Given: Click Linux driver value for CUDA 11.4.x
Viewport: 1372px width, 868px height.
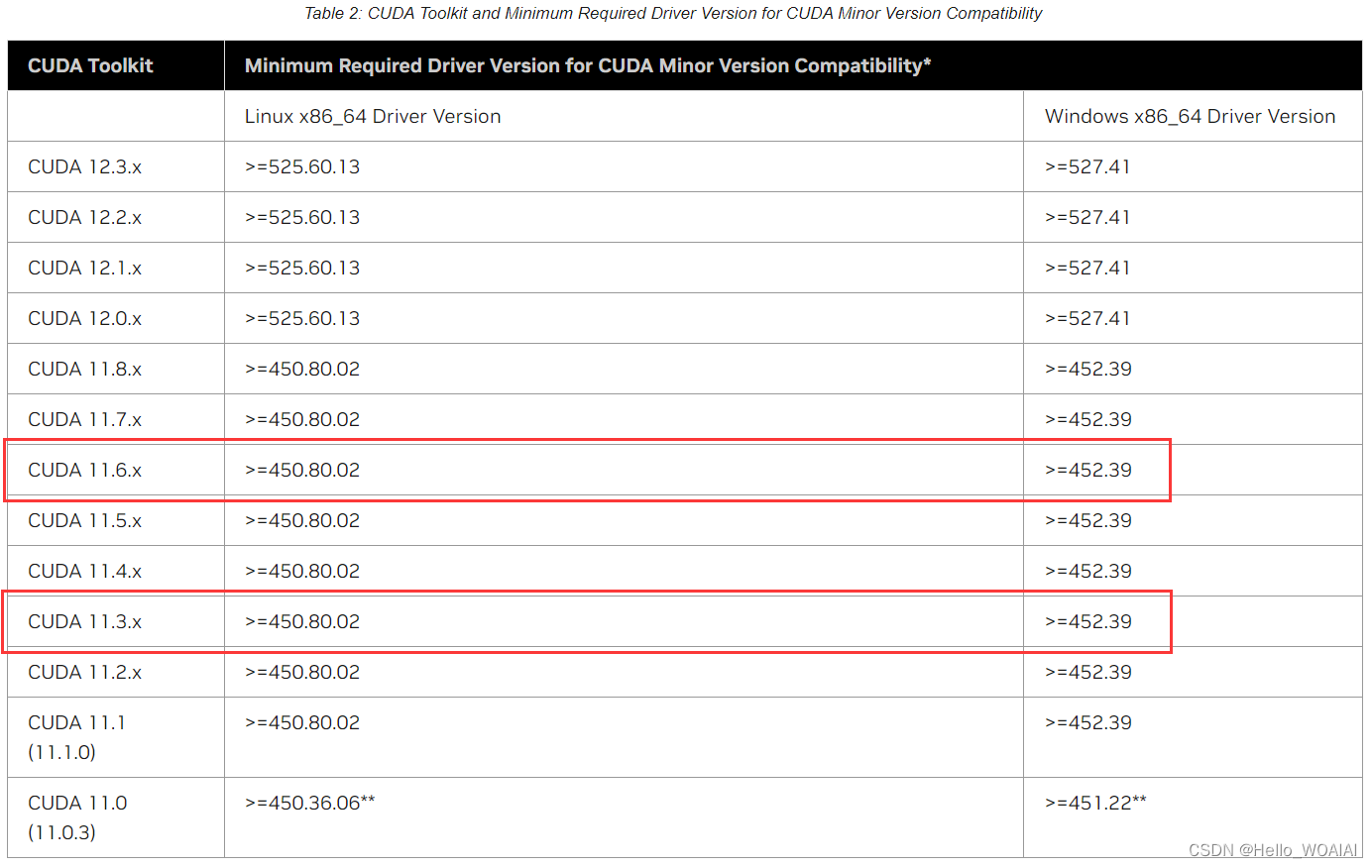Looking at the screenshot, I should click(x=302, y=572).
